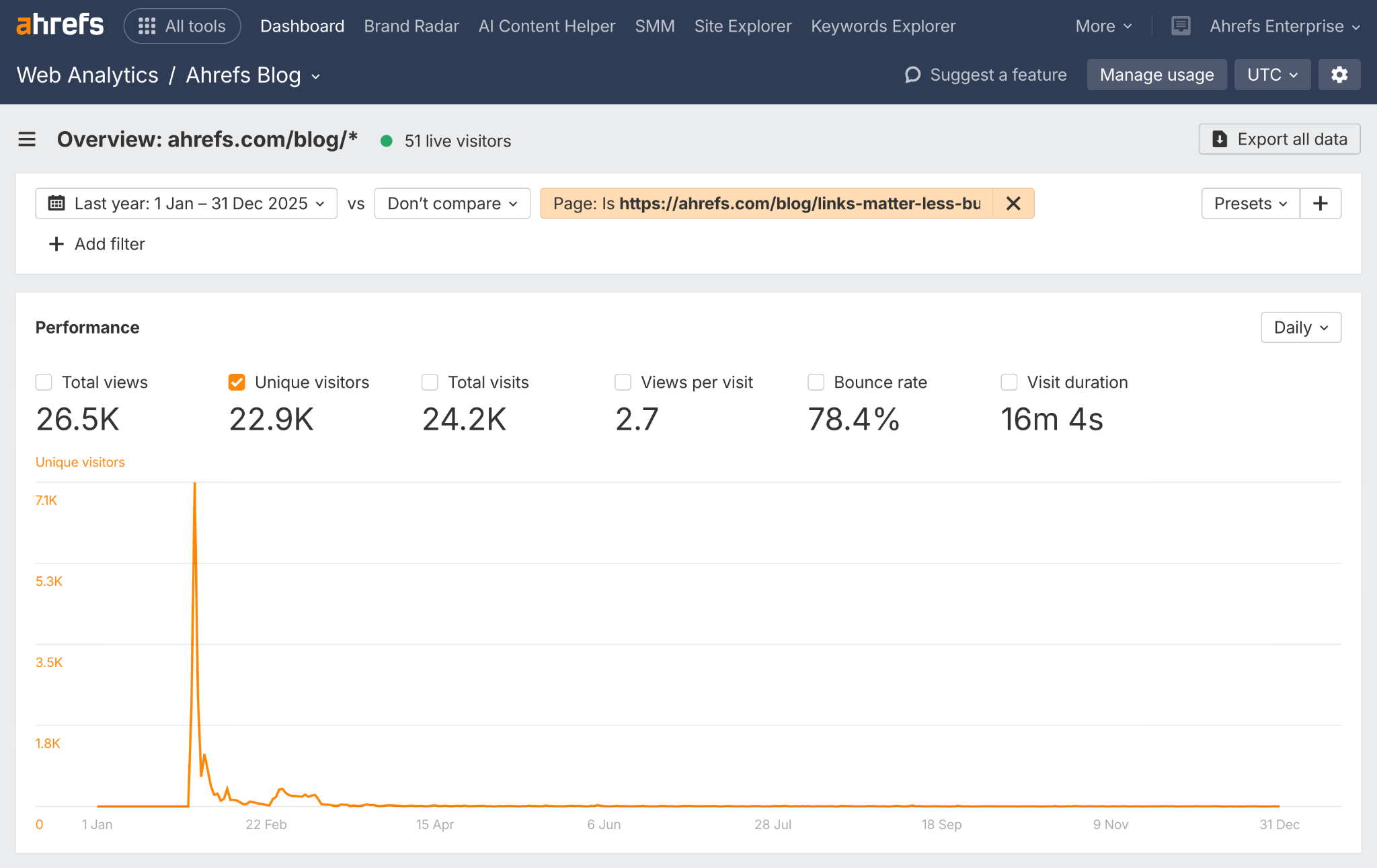
Task: Click the calendar icon in date filter
Action: 58,203
